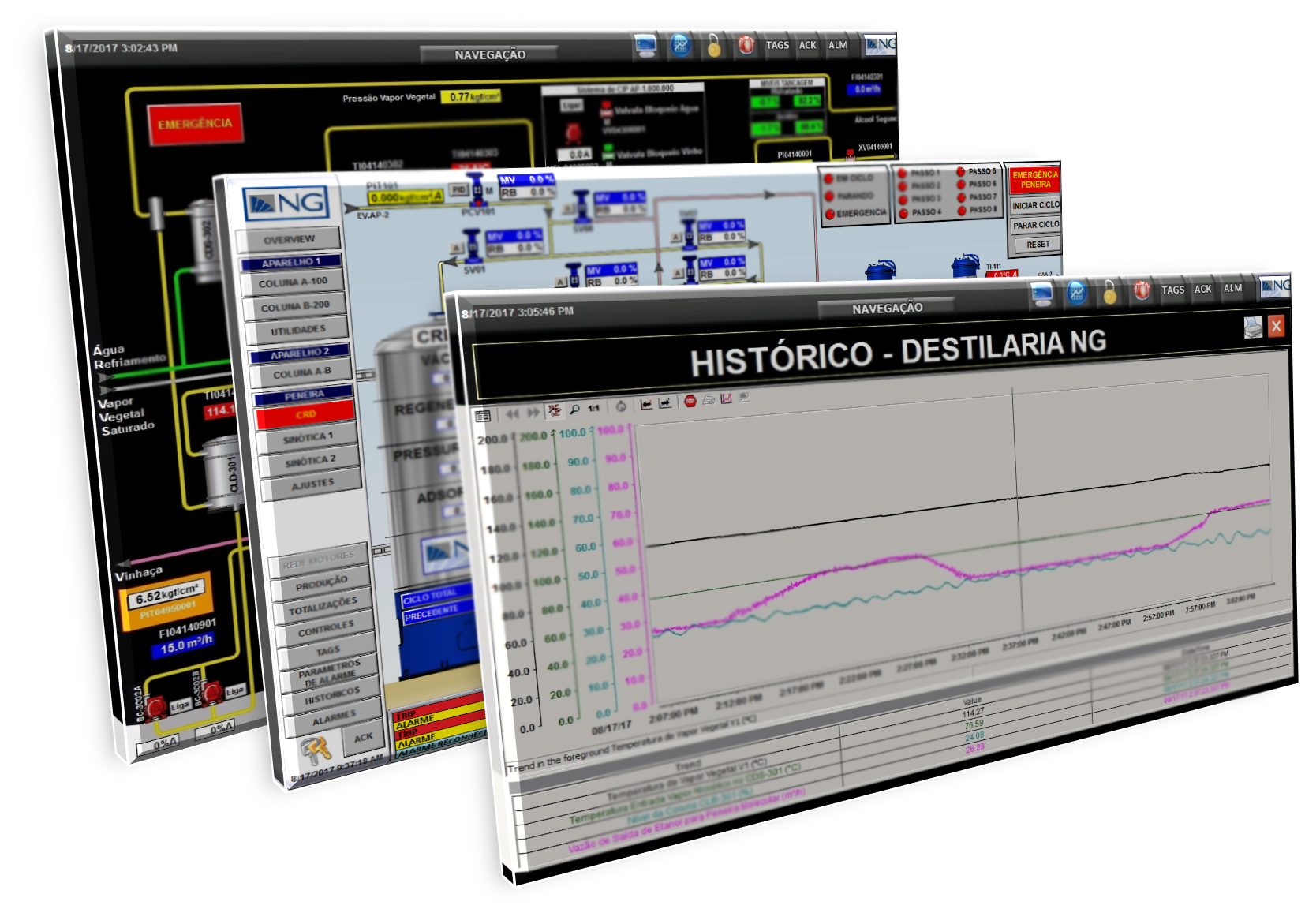Expand the NAVEGAÇÃO bar in back window
Screen dimensions: 1305x924
coord(489,54)
